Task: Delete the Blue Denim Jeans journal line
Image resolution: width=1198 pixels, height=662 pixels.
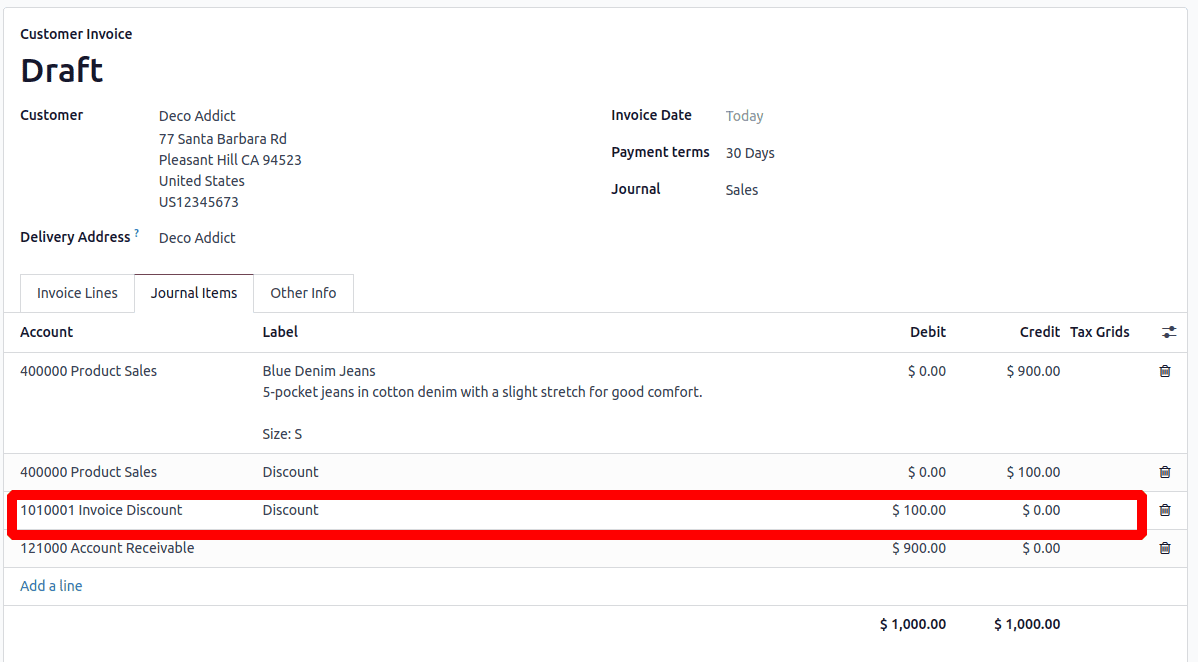Action: pyautogui.click(x=1164, y=372)
